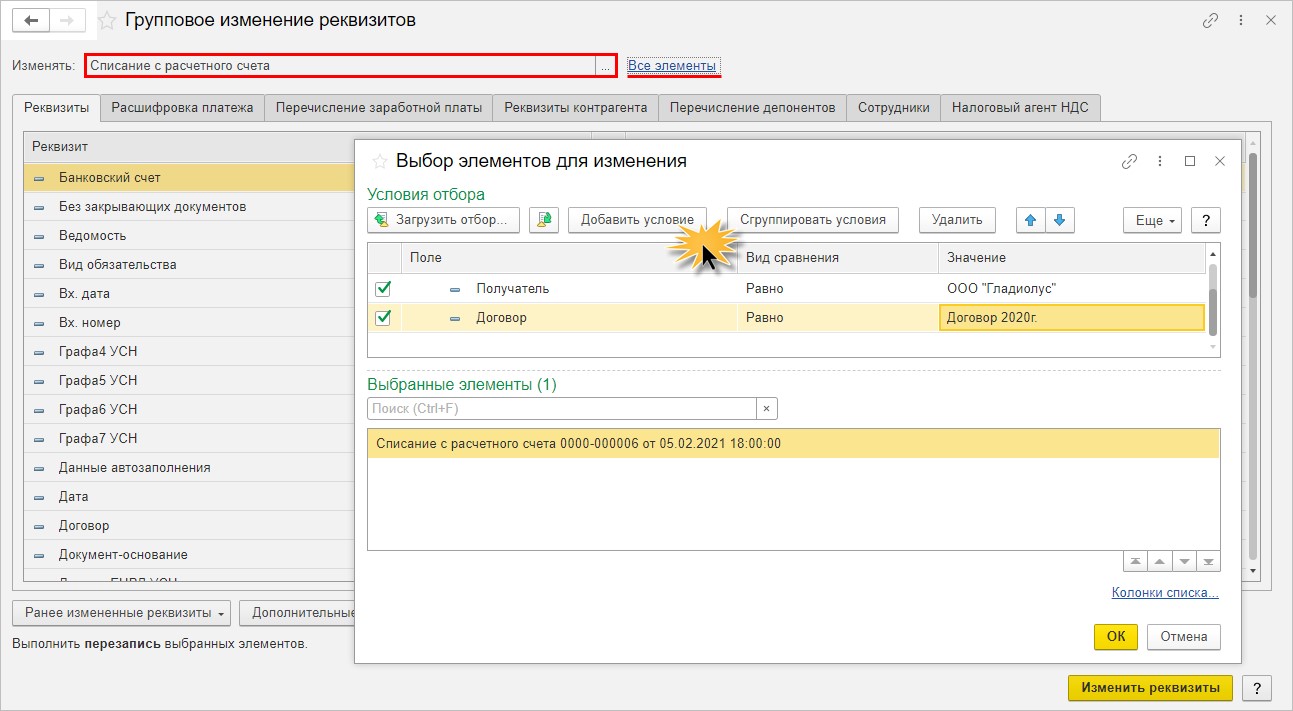Move list selection down one item
The image size is (1293, 711).
point(1185,562)
